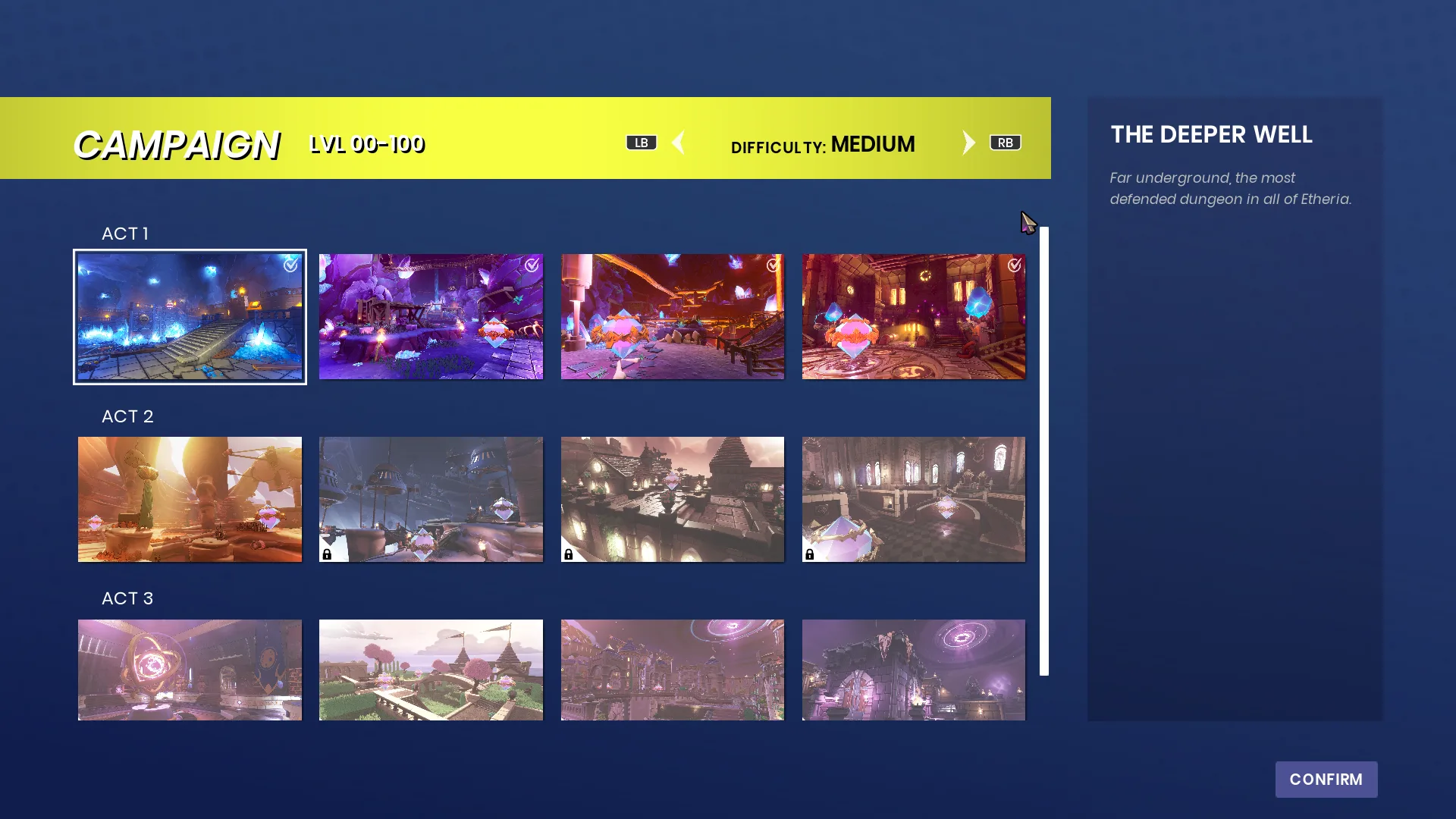Click the LB bumper icon
This screenshot has height=819, width=1456.
point(642,143)
